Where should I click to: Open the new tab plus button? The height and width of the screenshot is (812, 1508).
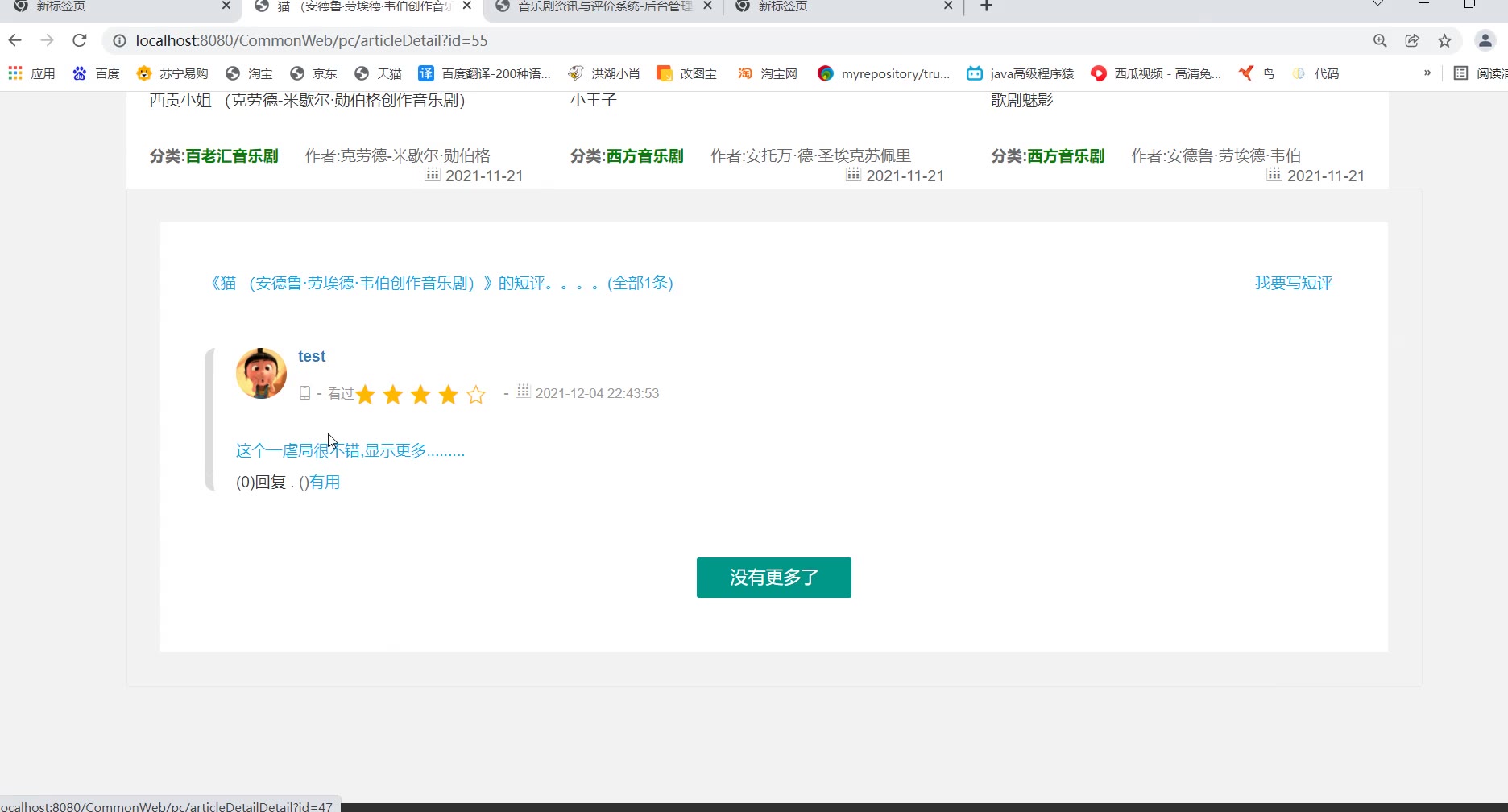986,6
